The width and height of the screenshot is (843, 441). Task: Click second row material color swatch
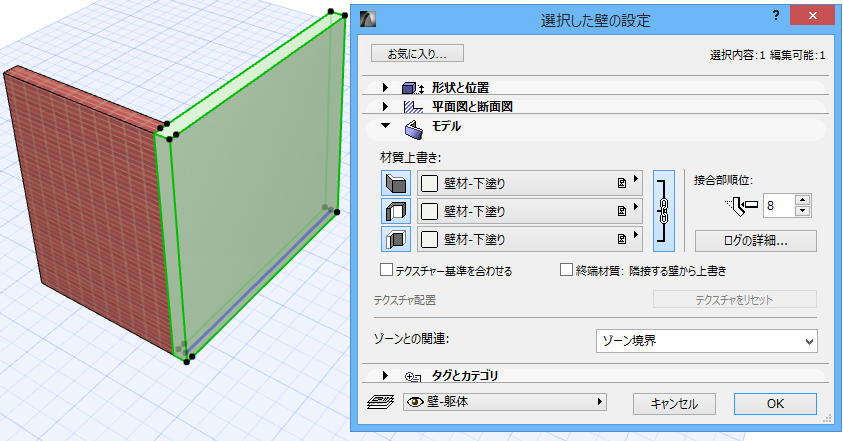[x=429, y=211]
